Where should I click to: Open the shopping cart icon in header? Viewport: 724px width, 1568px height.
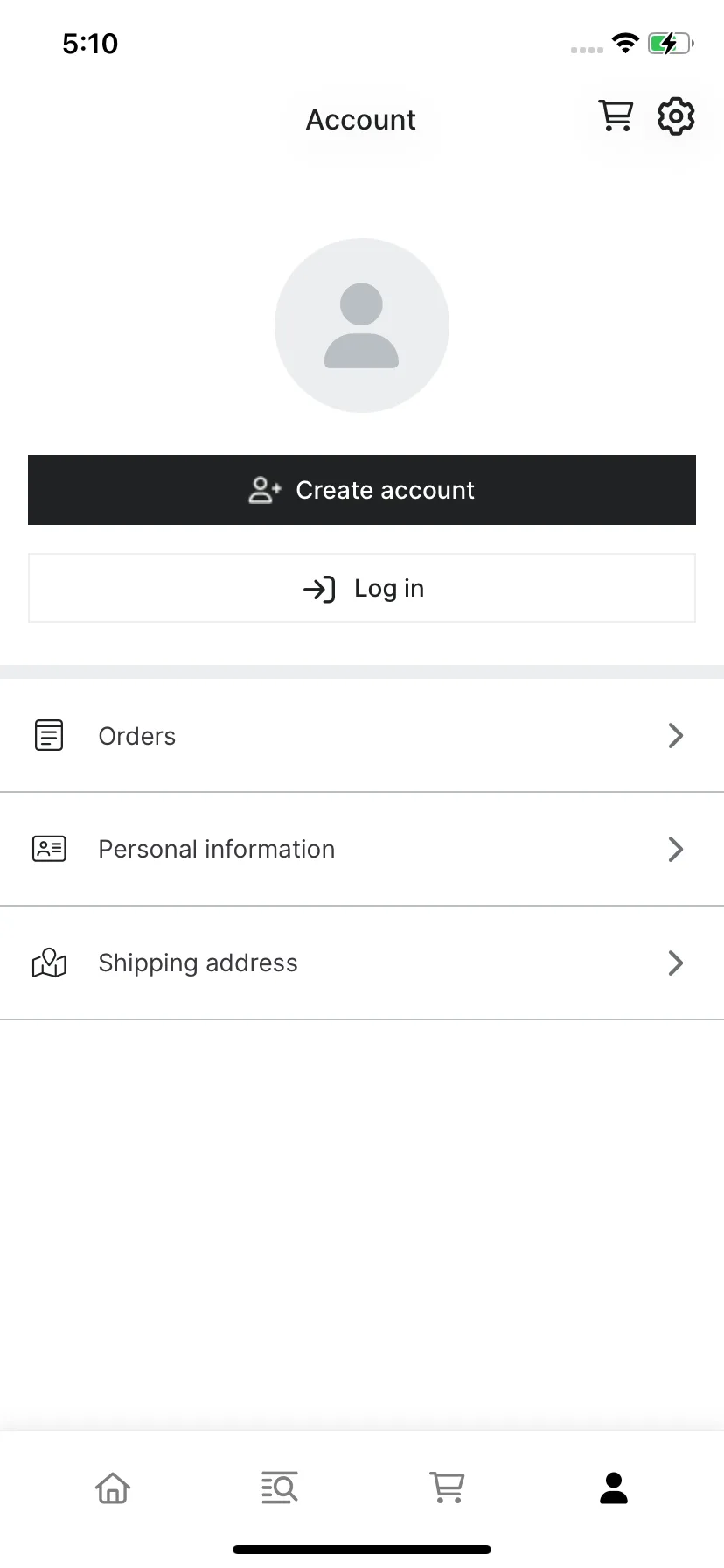(616, 115)
